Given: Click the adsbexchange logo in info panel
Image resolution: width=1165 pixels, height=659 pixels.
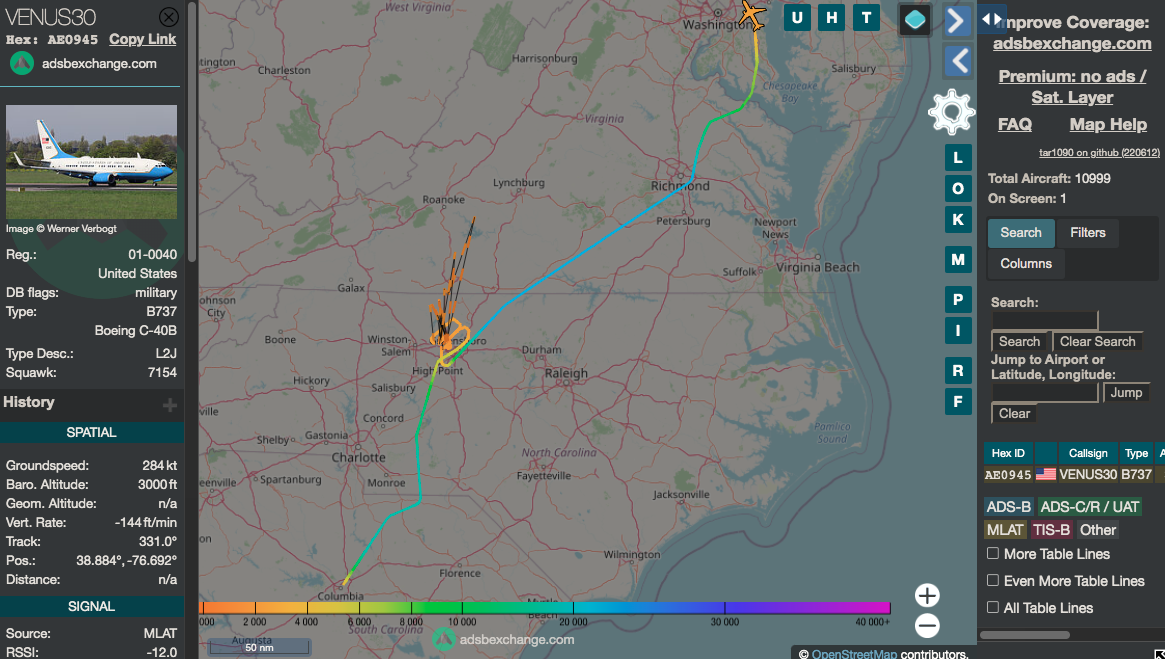Looking at the screenshot, I should 22,64.
